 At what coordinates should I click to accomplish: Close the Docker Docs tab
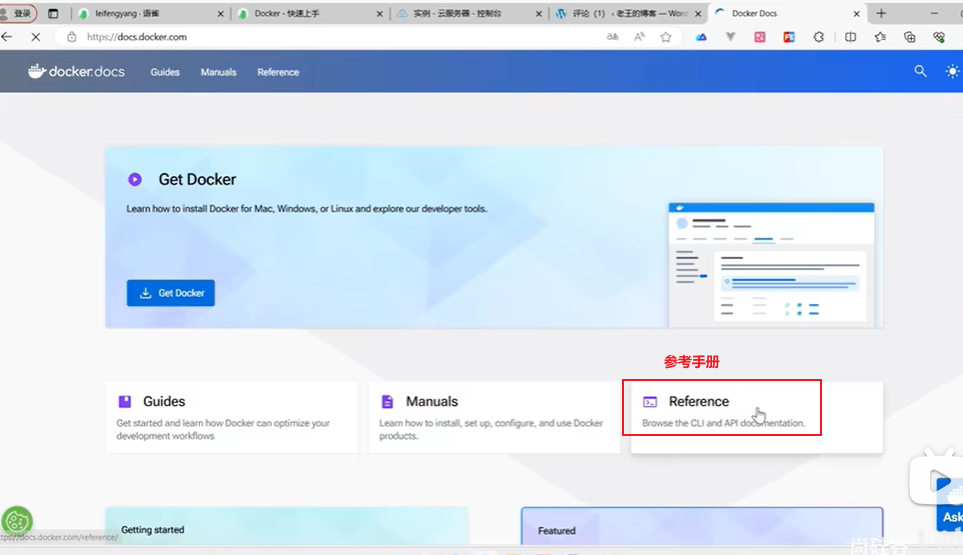click(857, 14)
